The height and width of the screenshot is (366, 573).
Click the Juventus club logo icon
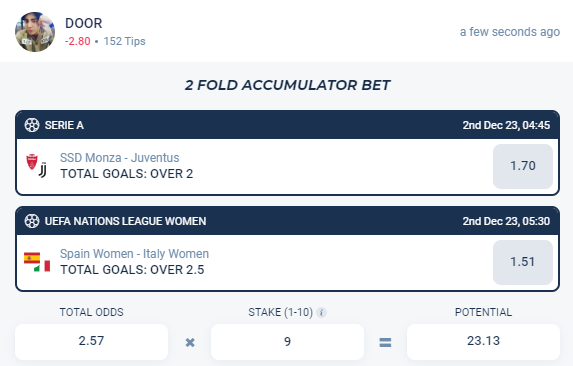pyautogui.click(x=43, y=170)
